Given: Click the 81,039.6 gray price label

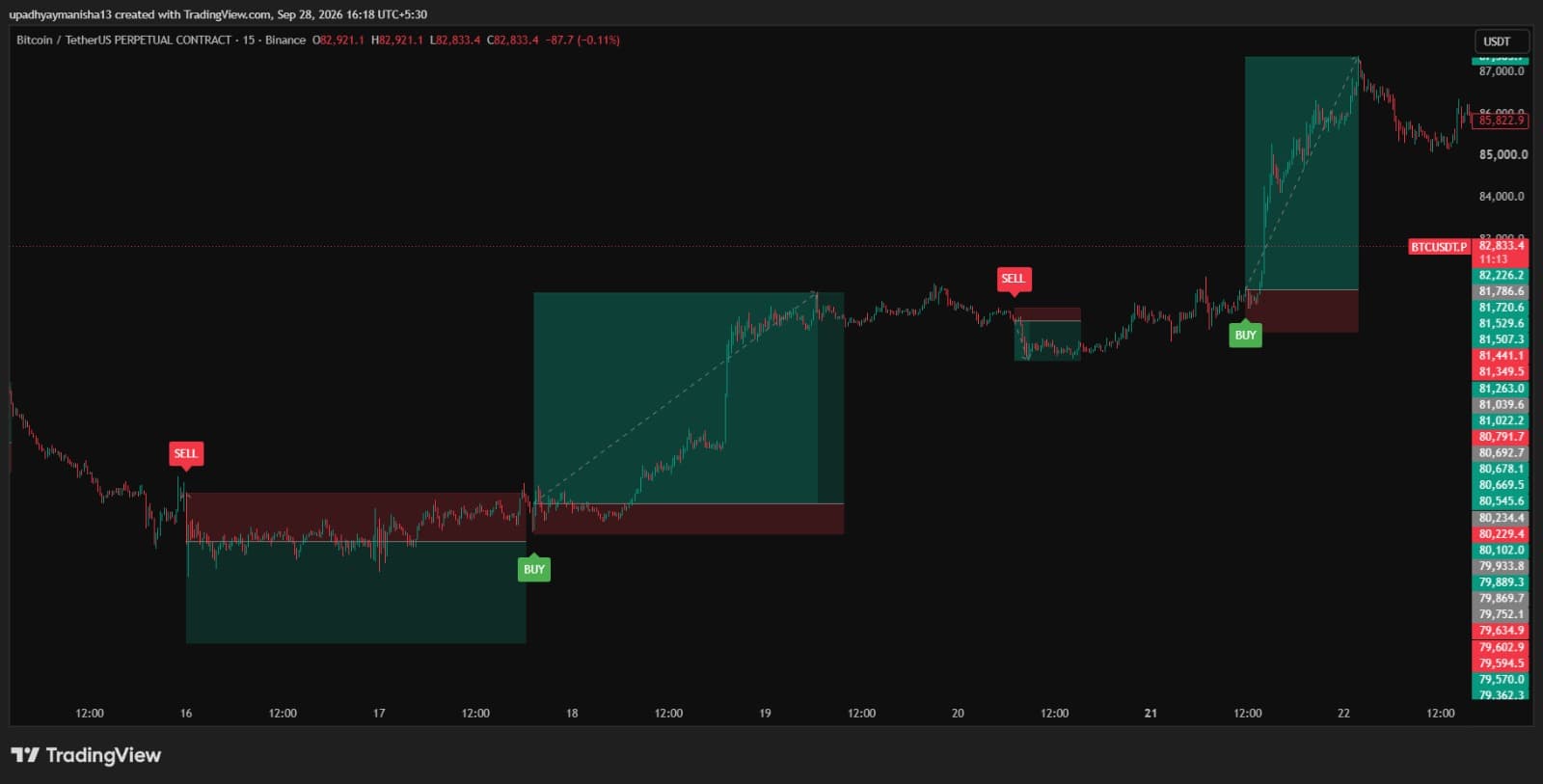Looking at the screenshot, I should (1502, 405).
